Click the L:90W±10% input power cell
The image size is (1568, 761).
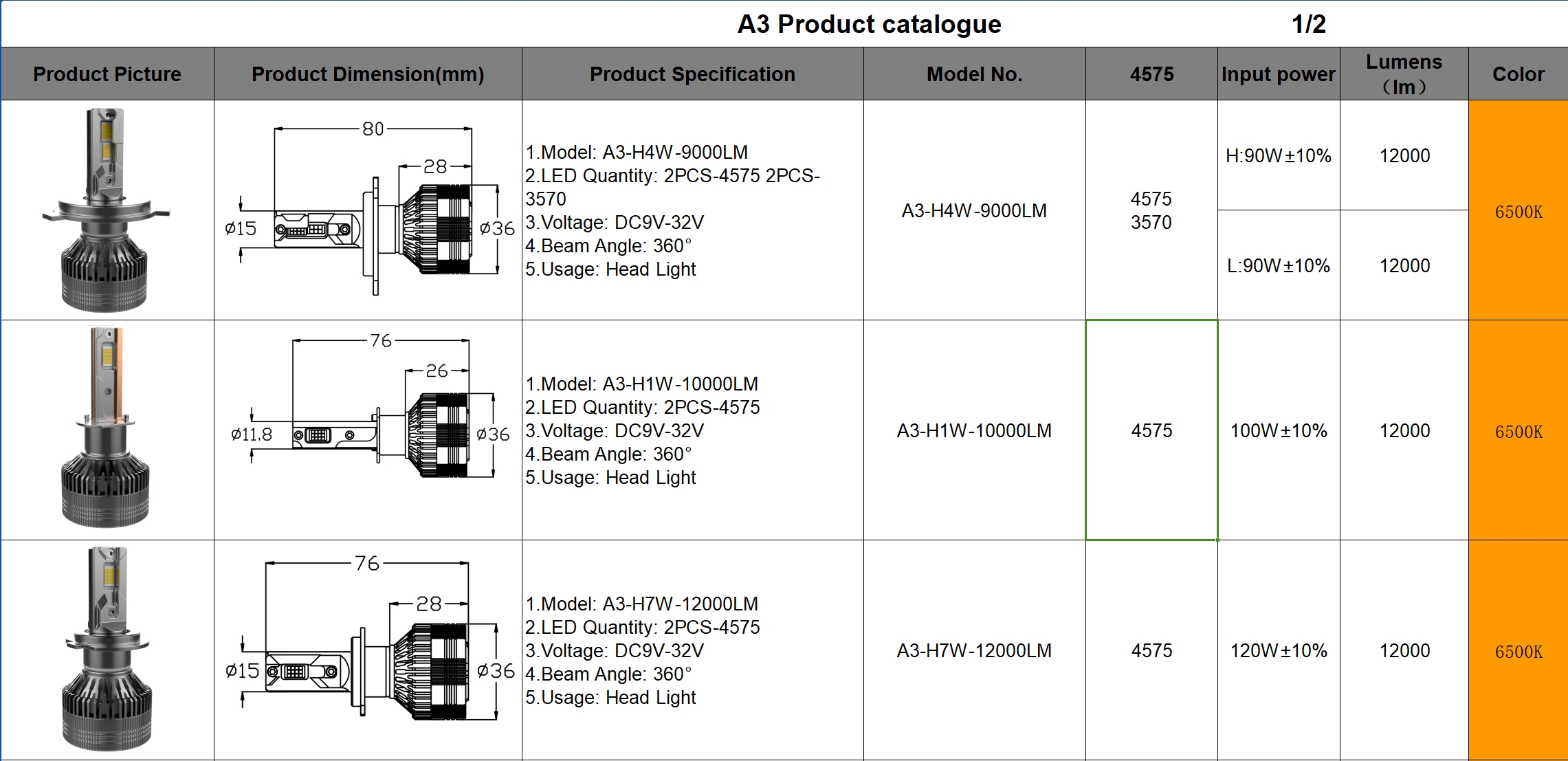[1278, 266]
